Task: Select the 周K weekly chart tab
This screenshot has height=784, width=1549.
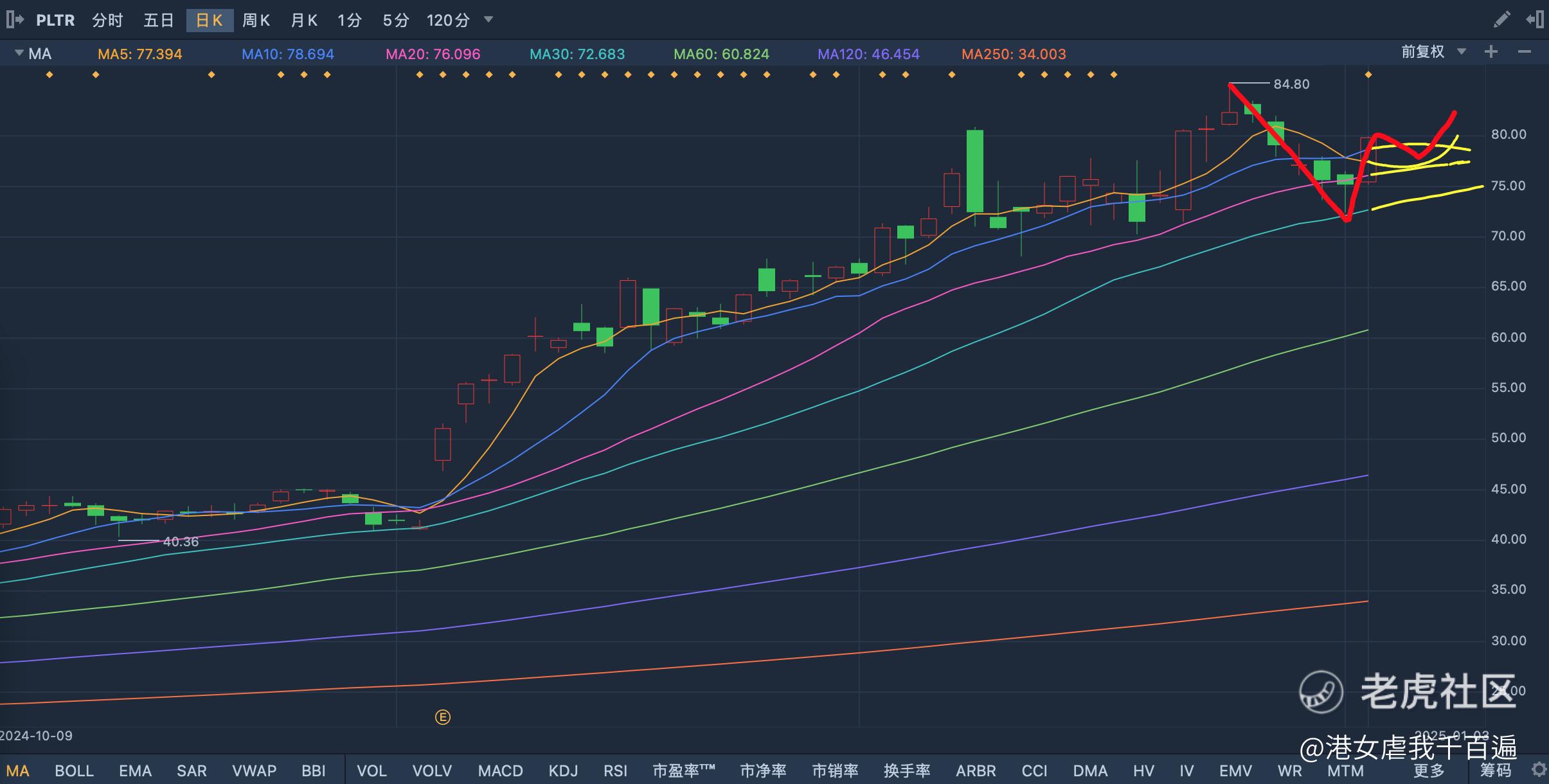Action: point(256,21)
